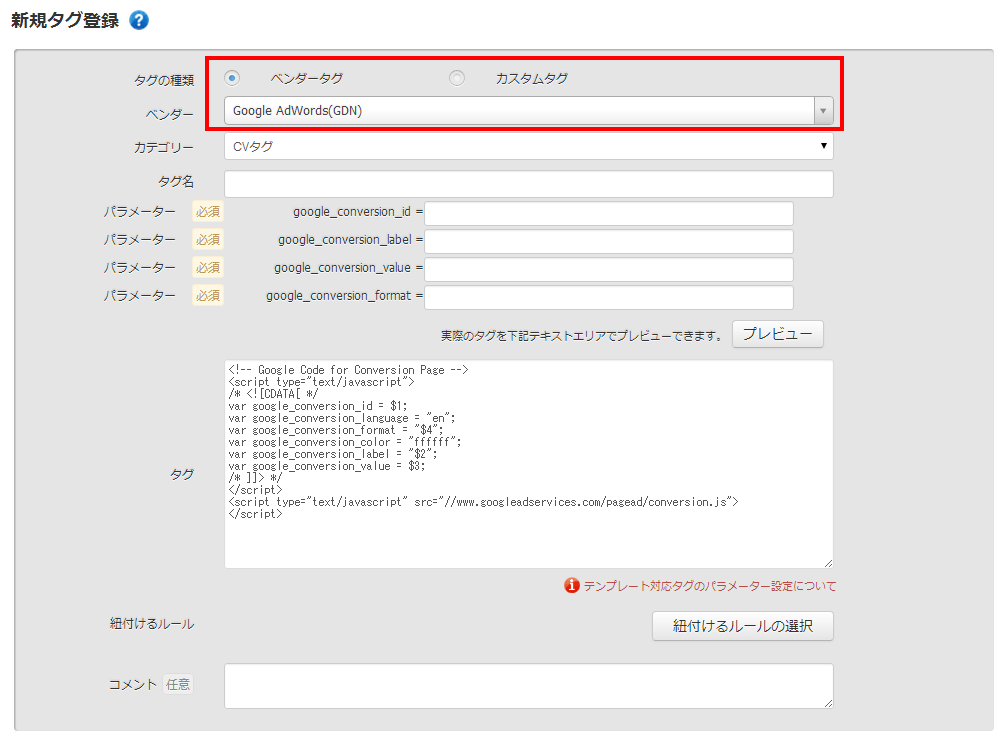
Task: Select the カスタムタグ radio button
Action: click(457, 78)
